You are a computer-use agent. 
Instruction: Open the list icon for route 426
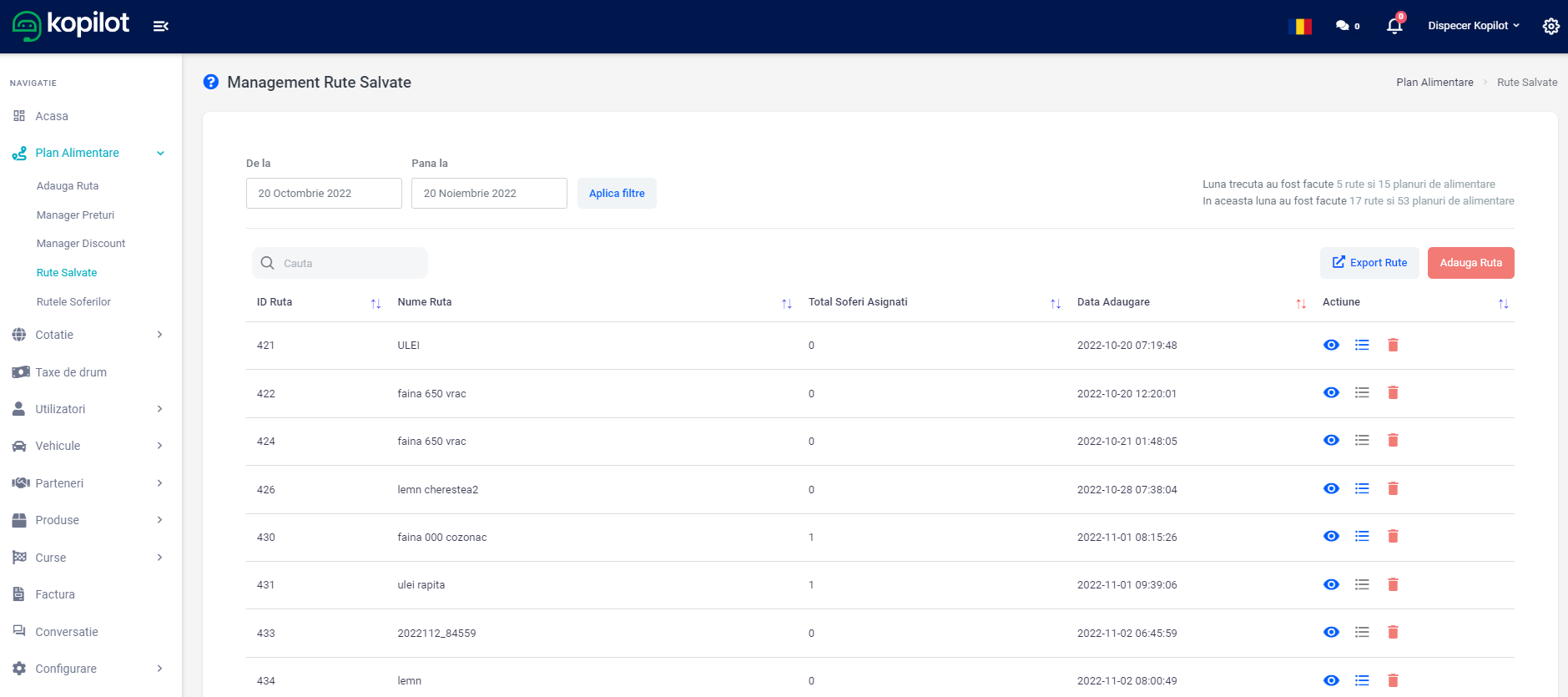[x=1362, y=488]
